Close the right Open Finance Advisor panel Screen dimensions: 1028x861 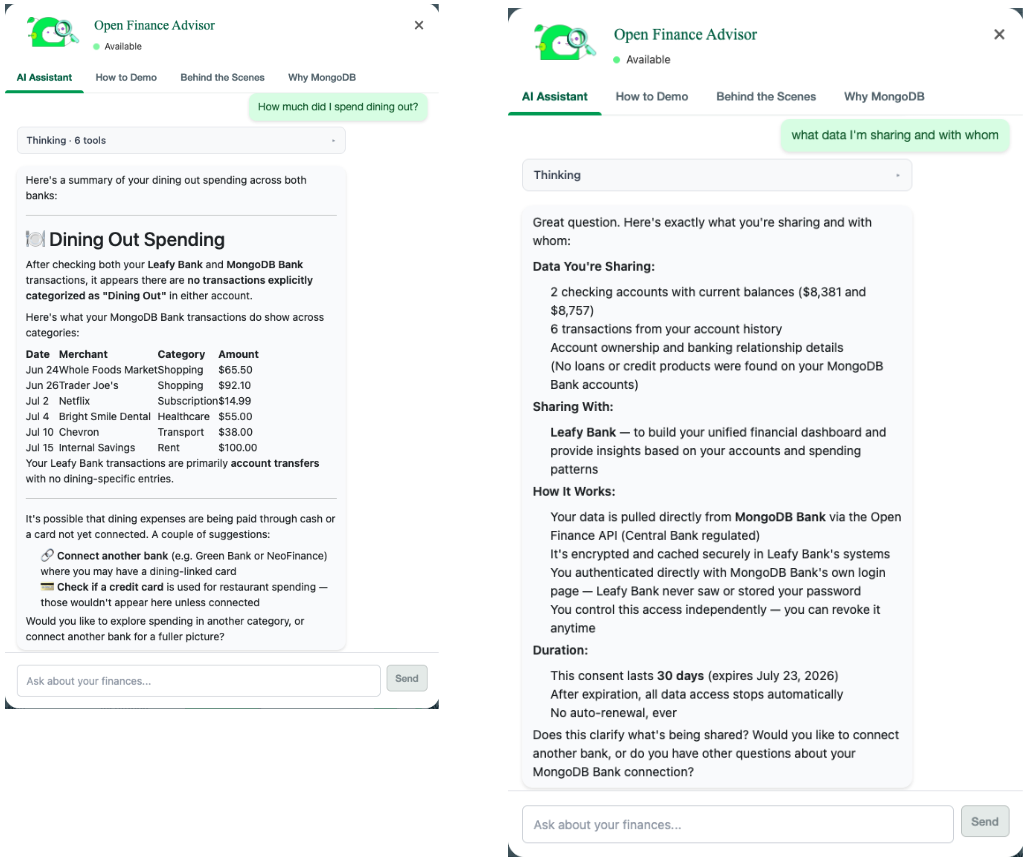999,34
